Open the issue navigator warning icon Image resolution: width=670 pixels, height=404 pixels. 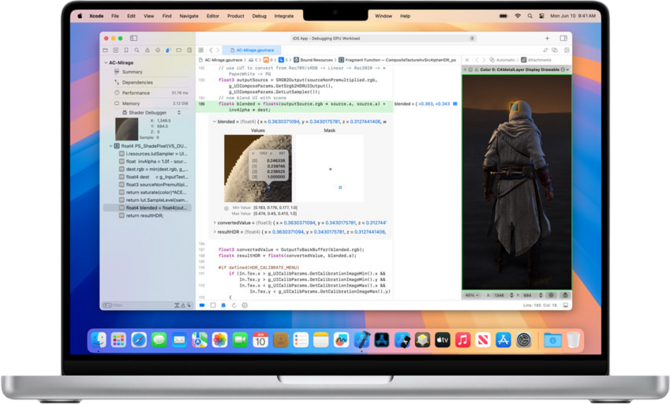tap(147, 50)
